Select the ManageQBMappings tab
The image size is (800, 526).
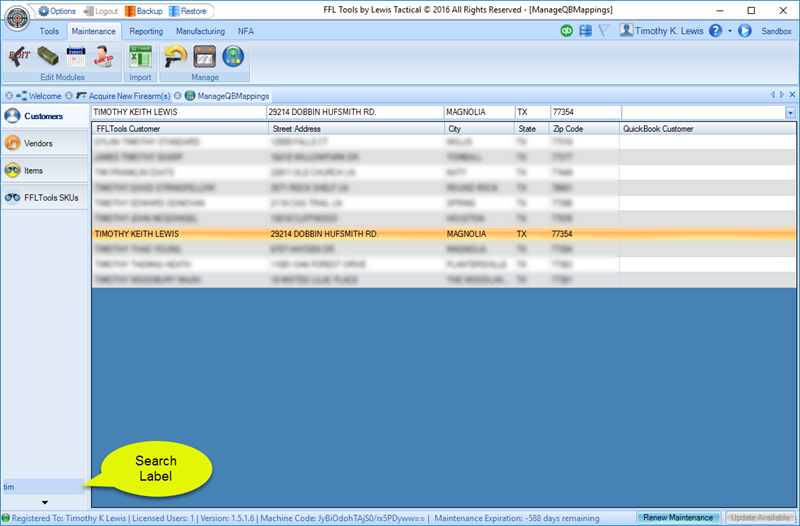[x=227, y=95]
